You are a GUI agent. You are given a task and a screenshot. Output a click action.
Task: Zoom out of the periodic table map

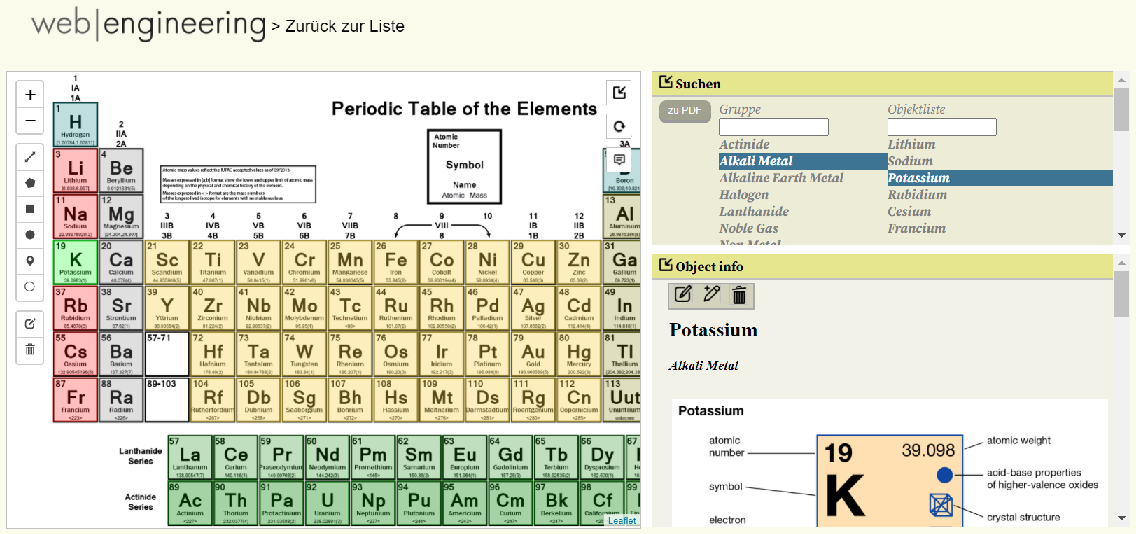30,121
